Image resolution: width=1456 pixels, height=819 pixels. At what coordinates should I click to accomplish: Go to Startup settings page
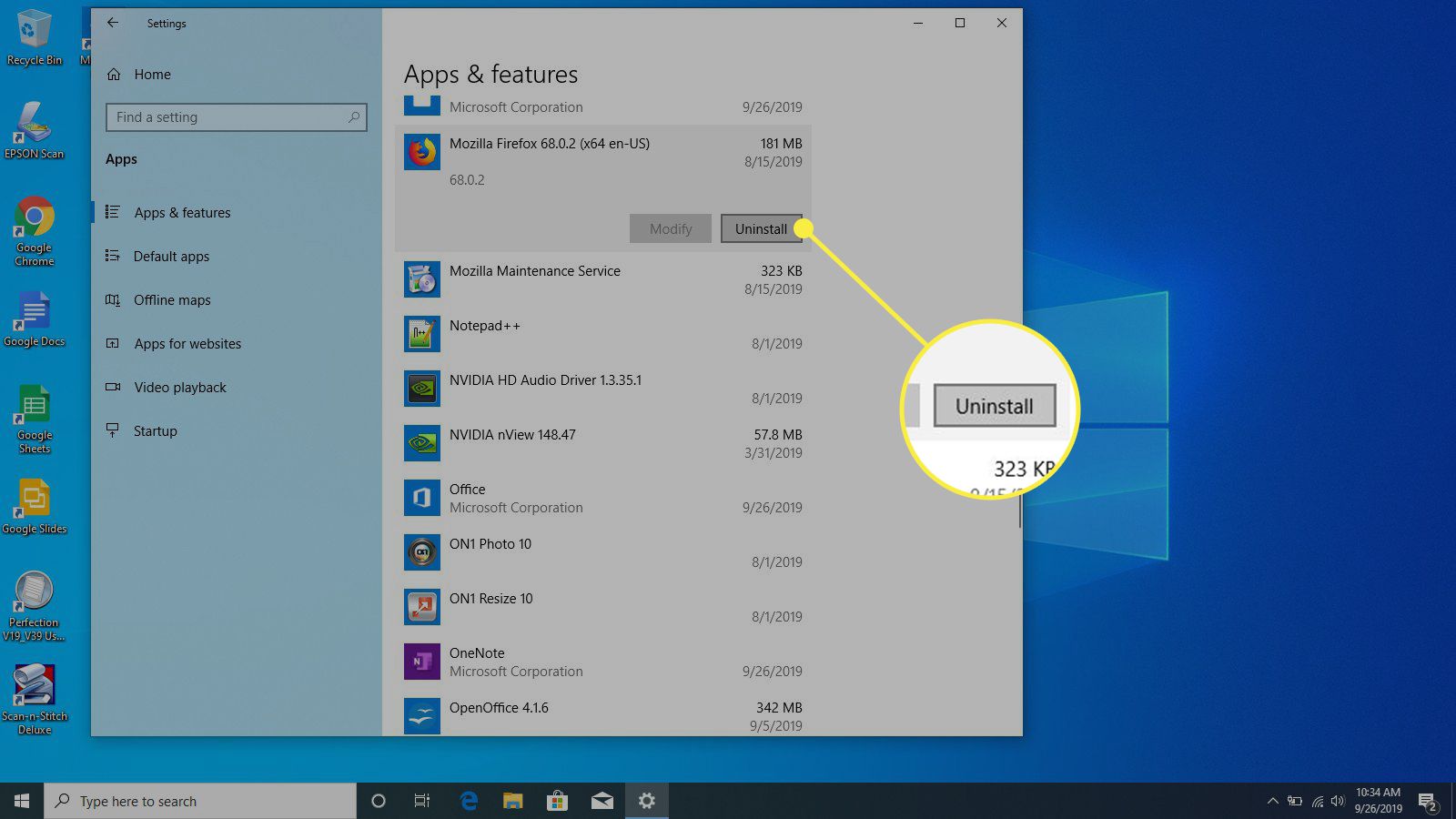tap(155, 431)
